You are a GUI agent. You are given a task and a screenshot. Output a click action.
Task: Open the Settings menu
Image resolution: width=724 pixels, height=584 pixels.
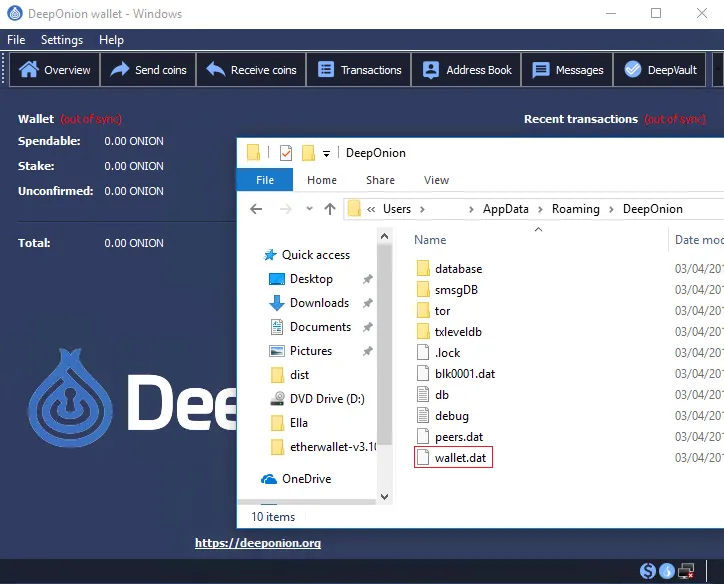pos(62,40)
